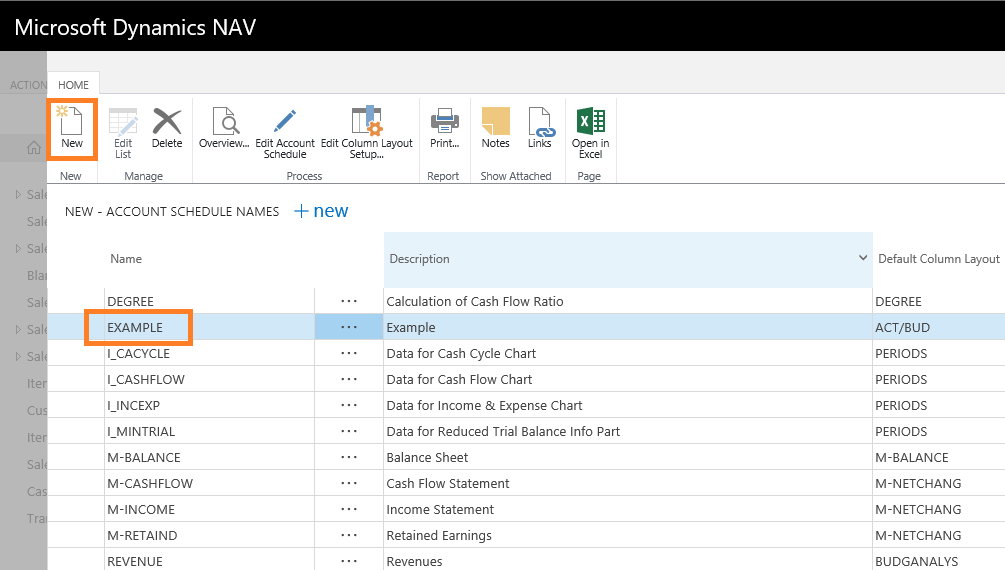Select the REVENUE name cell
Viewport: 1005px width, 570px height.
[210, 560]
